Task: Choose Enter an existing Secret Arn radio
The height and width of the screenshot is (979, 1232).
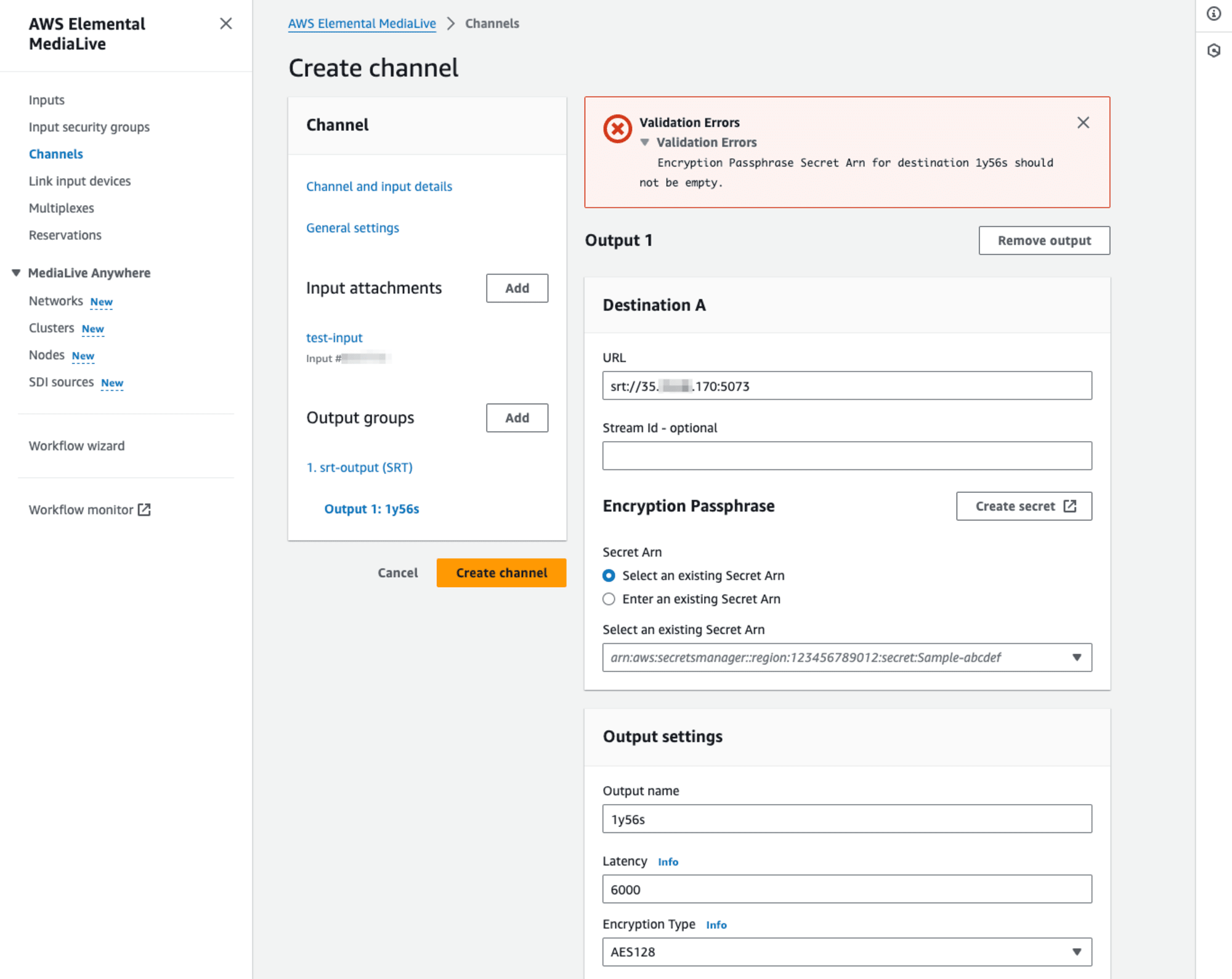Action: pos(609,599)
